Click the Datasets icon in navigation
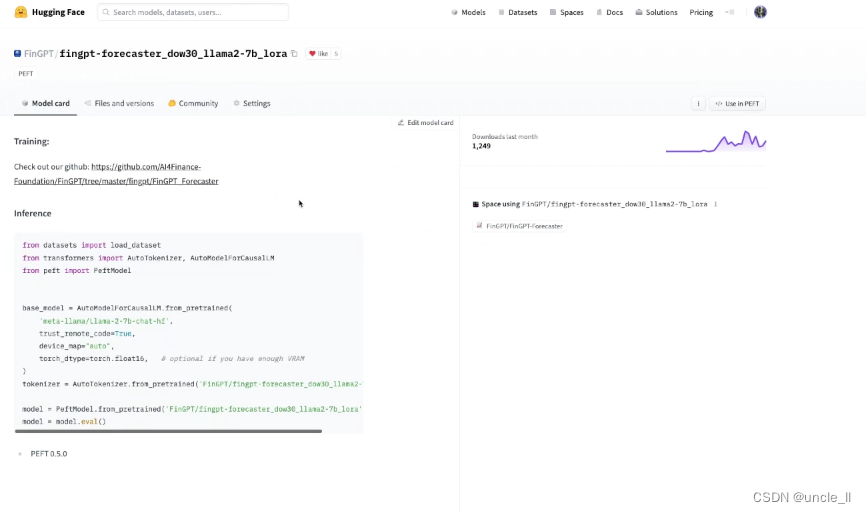Viewport: 866px width, 513px height. coord(501,12)
